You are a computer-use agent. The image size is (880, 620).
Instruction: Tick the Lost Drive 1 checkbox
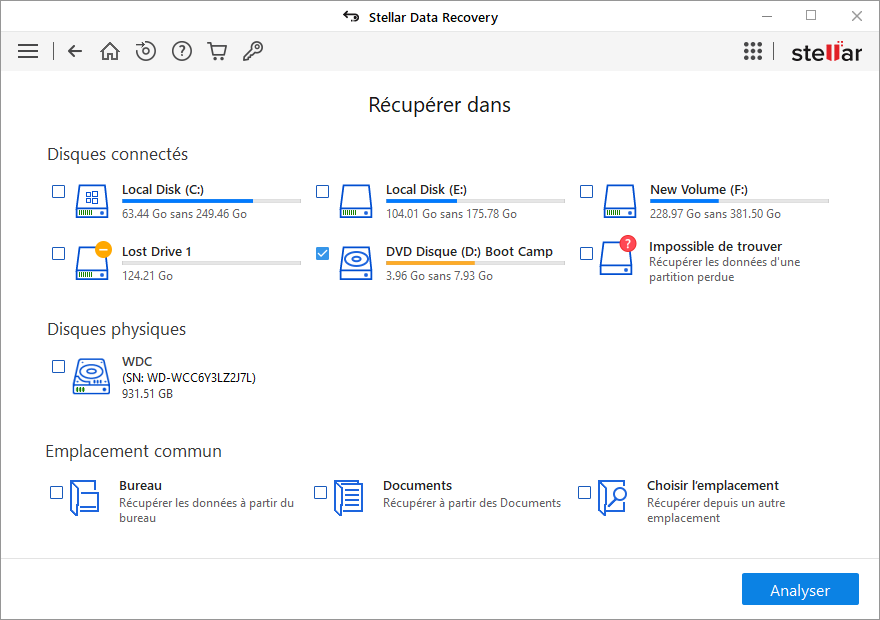click(x=59, y=253)
